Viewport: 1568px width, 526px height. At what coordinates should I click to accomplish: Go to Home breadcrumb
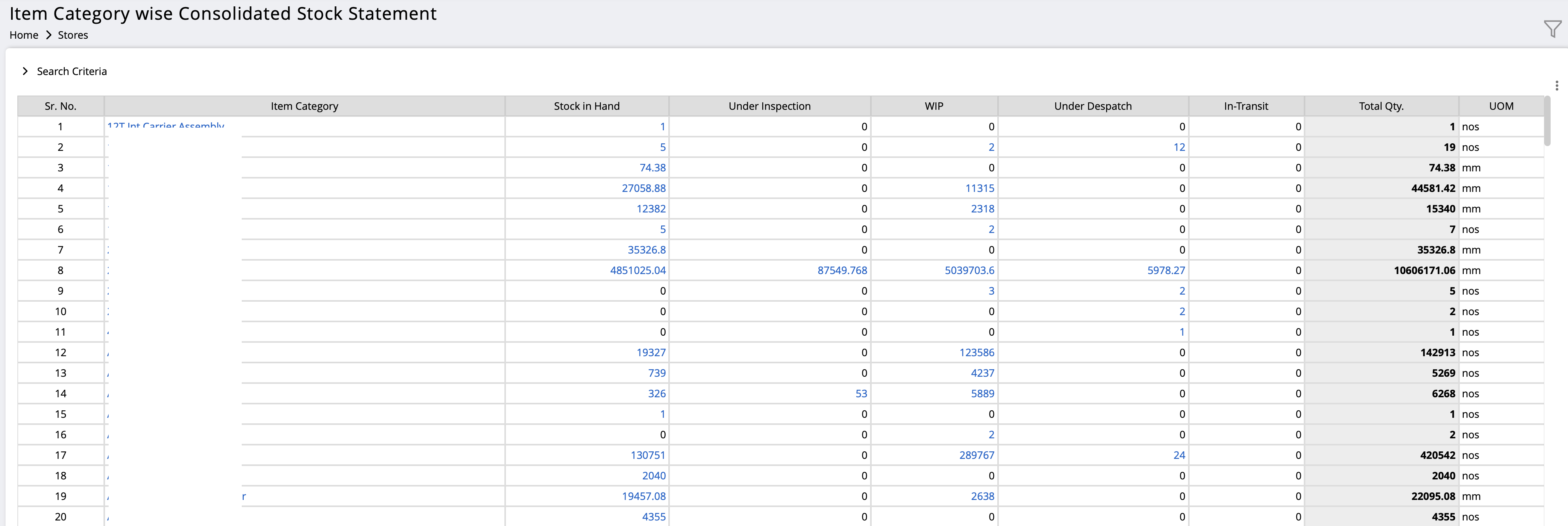24,35
